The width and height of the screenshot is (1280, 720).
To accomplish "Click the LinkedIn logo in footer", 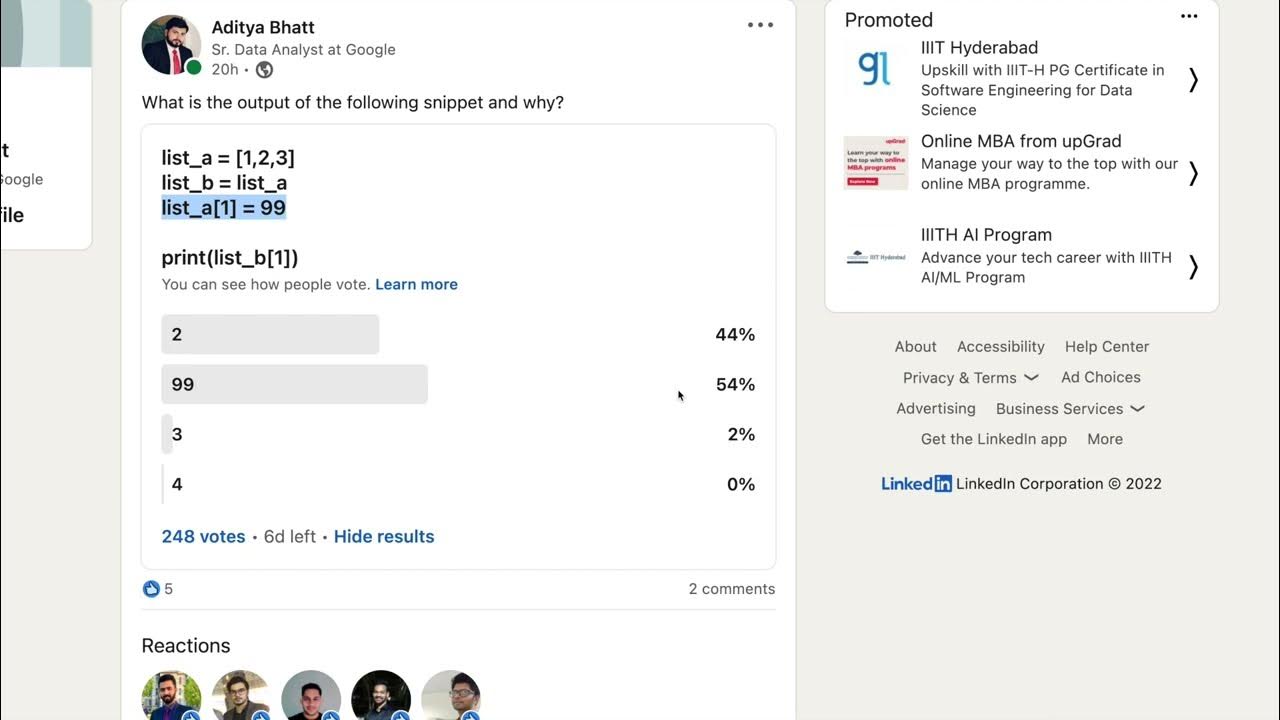I will click(916, 484).
